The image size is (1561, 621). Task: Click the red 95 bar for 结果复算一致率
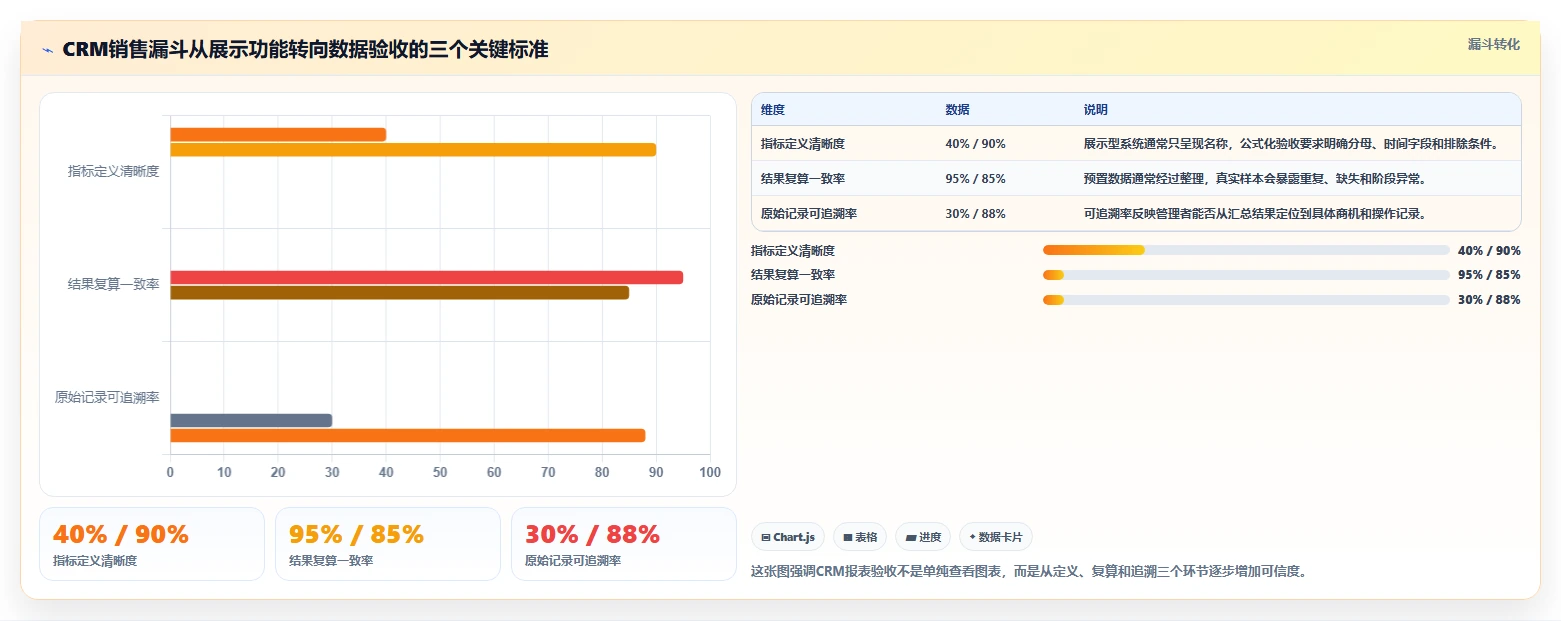tap(427, 277)
